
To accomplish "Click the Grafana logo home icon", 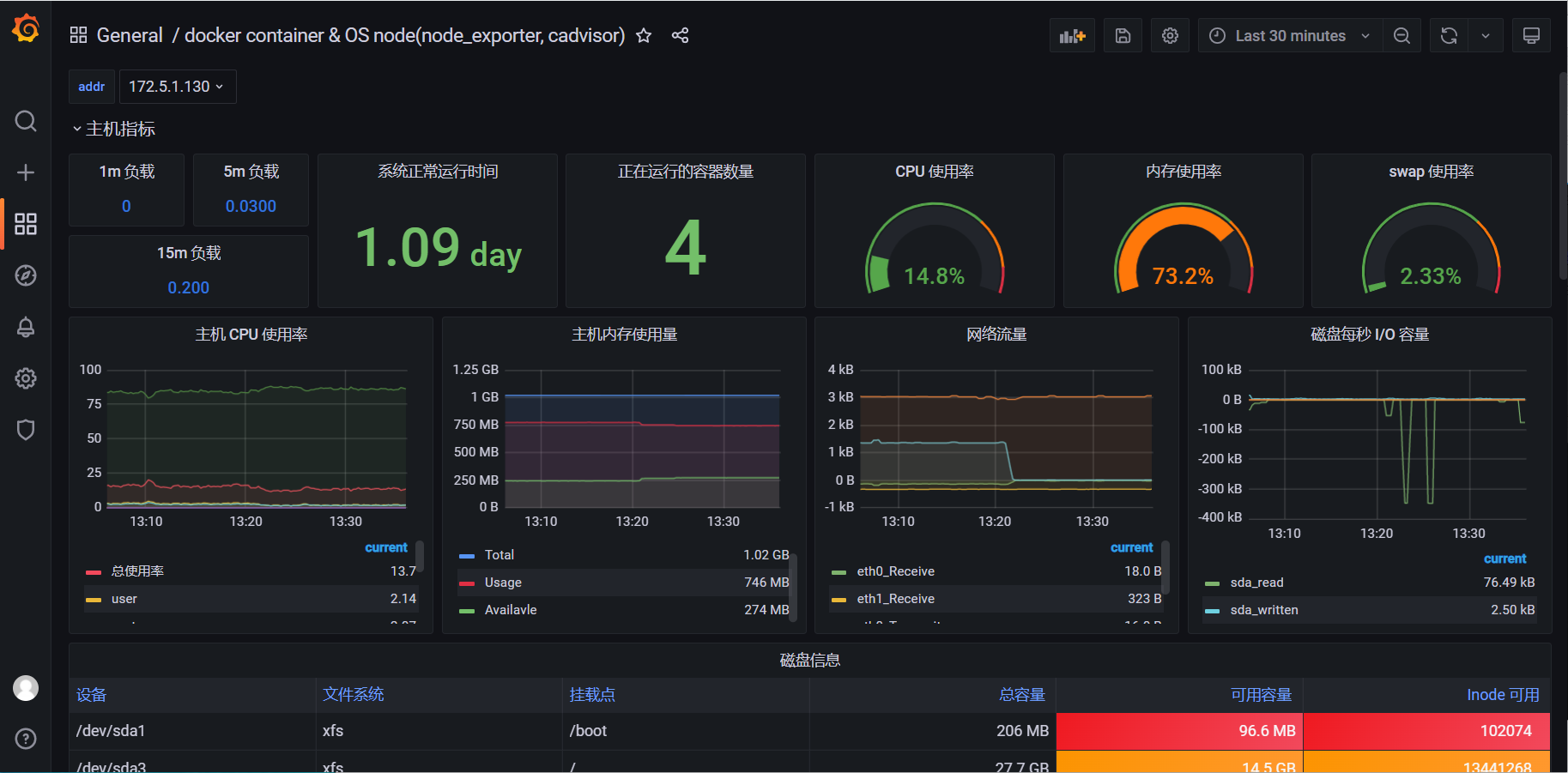I will click(26, 29).
